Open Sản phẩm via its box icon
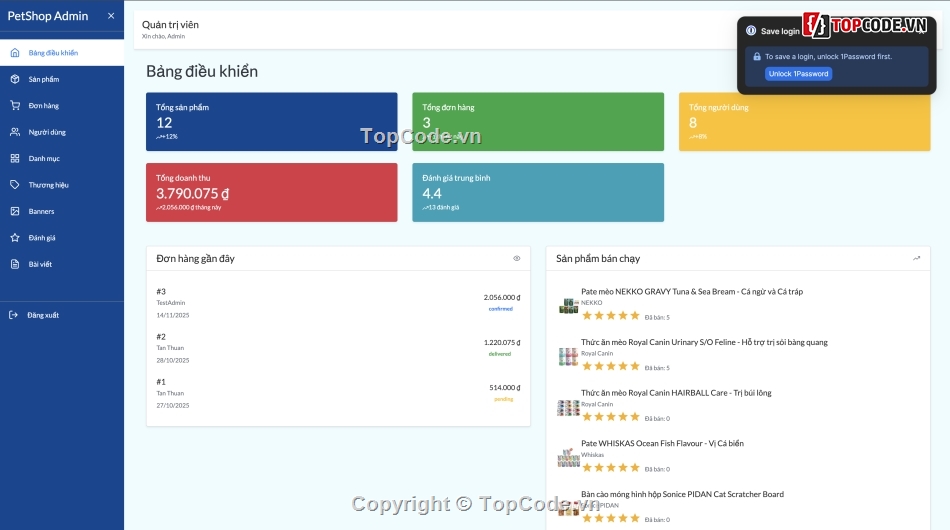The height and width of the screenshot is (530, 950). pos(15,79)
